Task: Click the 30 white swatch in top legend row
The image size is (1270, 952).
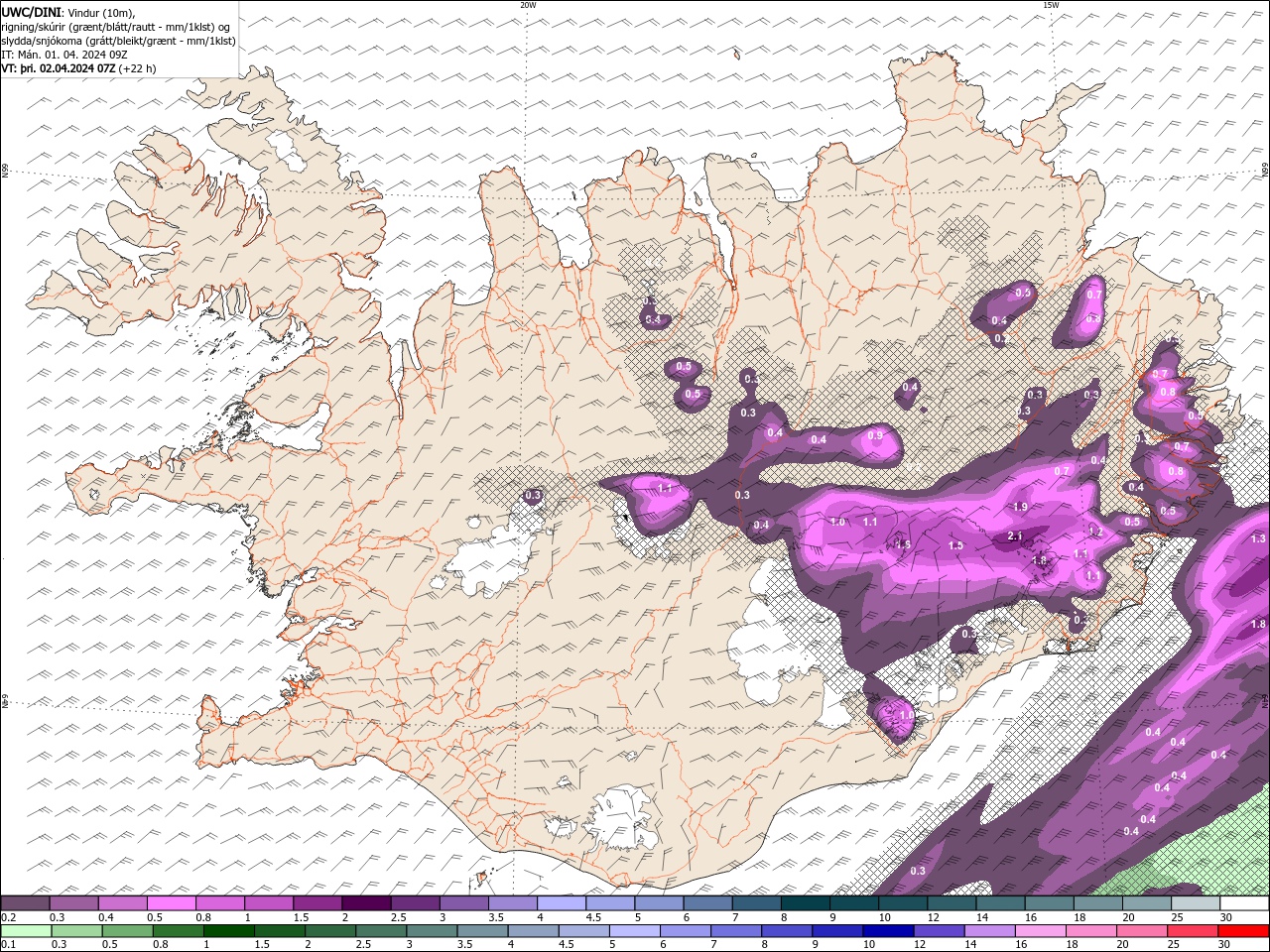Action: (x=1244, y=903)
